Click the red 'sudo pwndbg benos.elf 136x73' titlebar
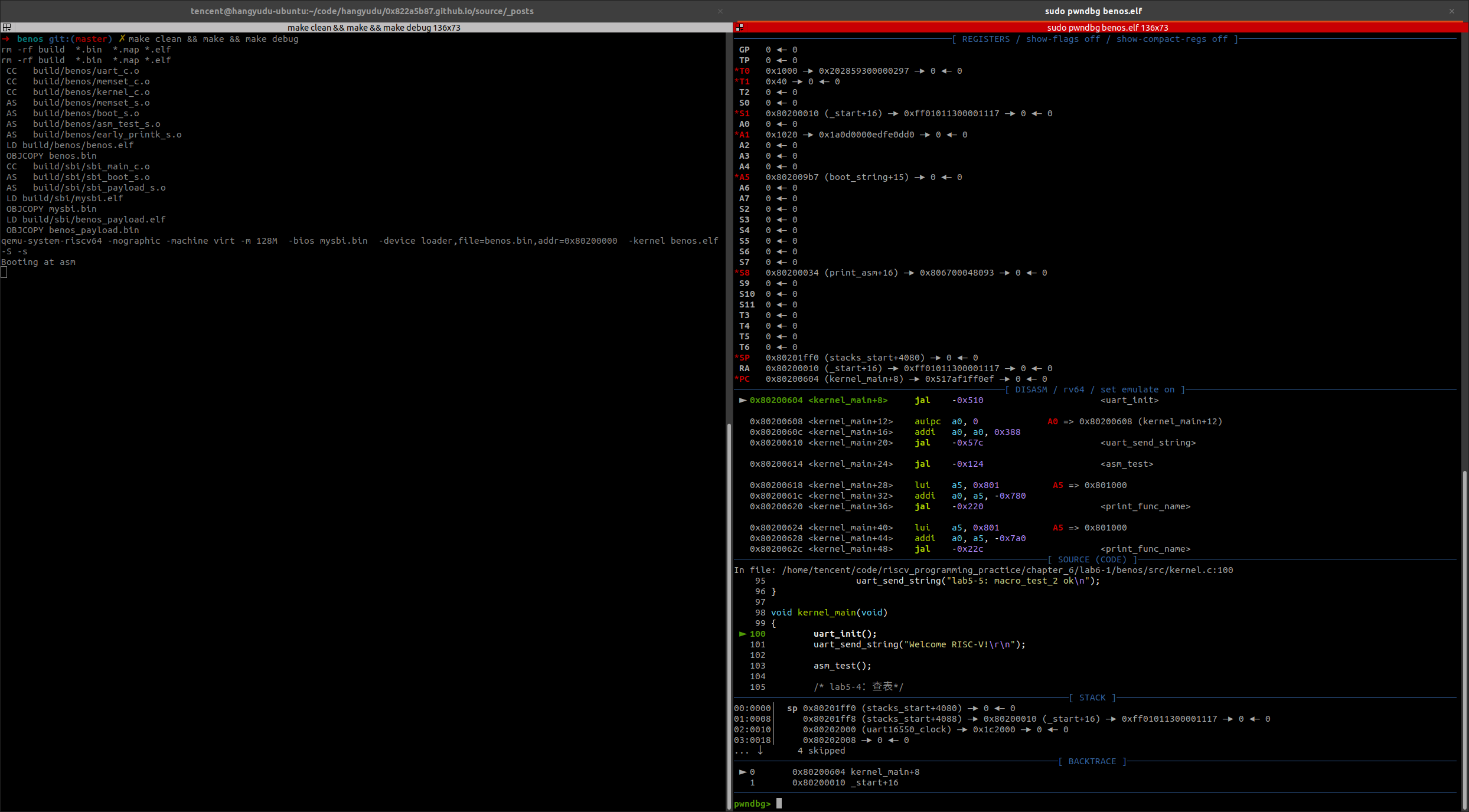The image size is (1469, 812). 1107,27
